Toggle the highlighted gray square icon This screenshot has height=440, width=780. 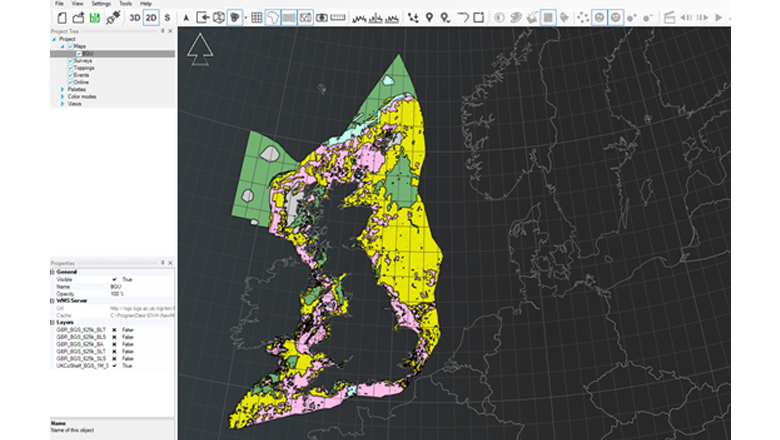(x=548, y=18)
